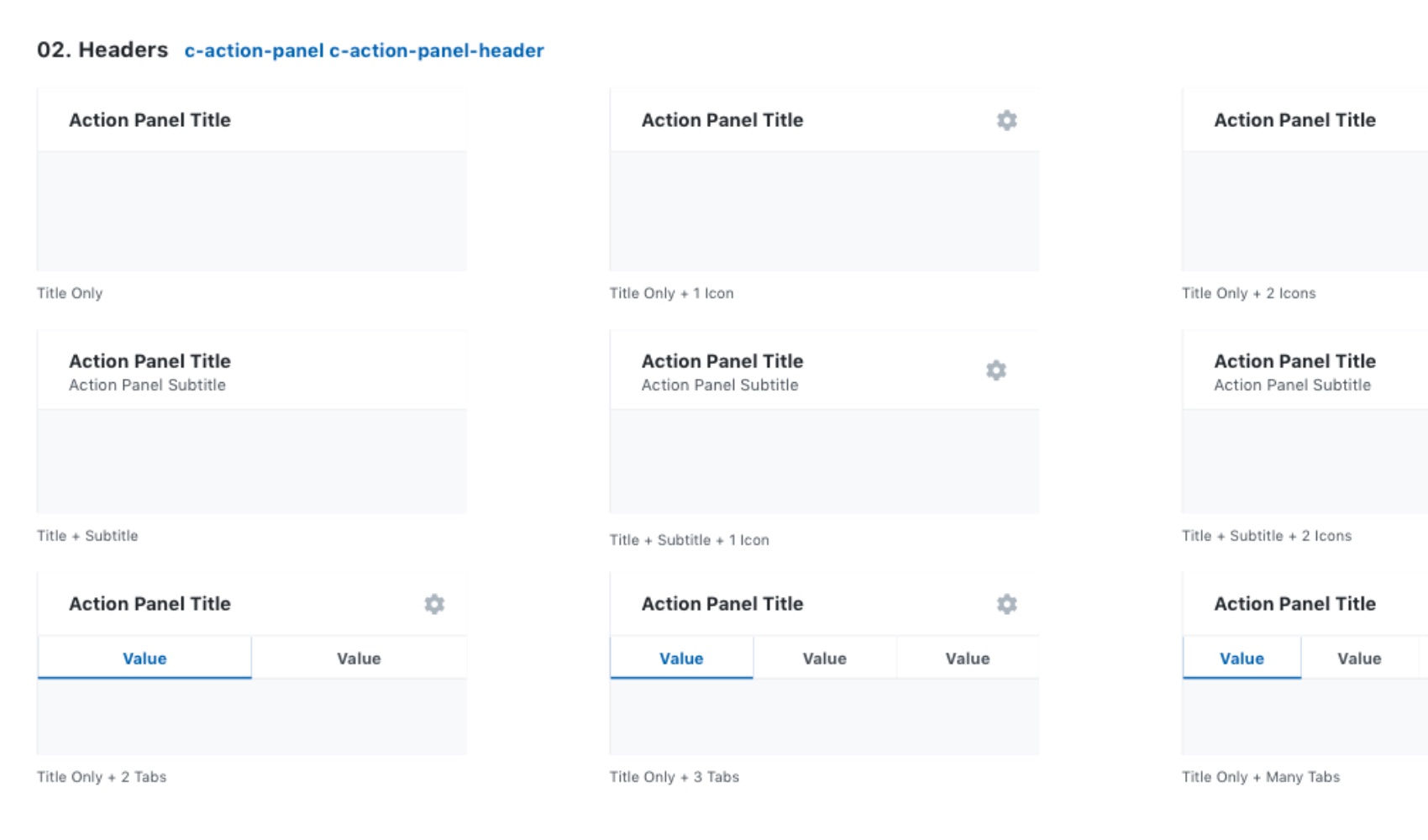
Task: Click the "Title + Subtitle + 1 Icon" caption
Action: coord(689,540)
